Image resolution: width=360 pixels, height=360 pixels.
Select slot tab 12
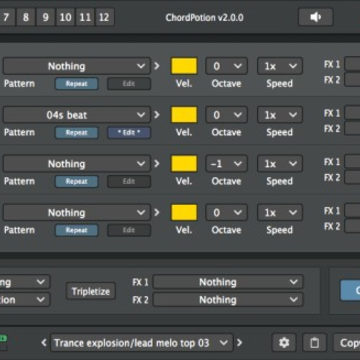tap(104, 17)
